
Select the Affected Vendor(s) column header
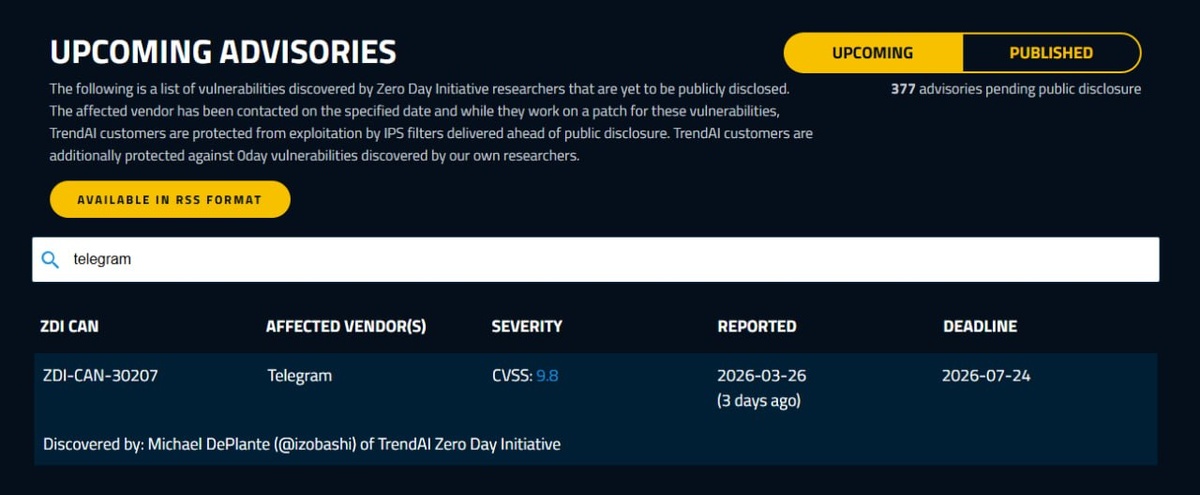[x=346, y=326]
